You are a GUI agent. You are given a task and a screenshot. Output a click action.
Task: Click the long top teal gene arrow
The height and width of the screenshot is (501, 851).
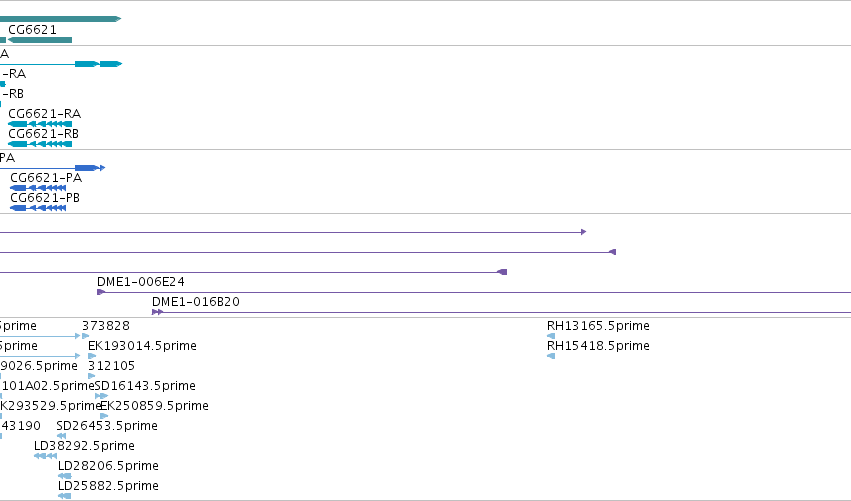60,20
